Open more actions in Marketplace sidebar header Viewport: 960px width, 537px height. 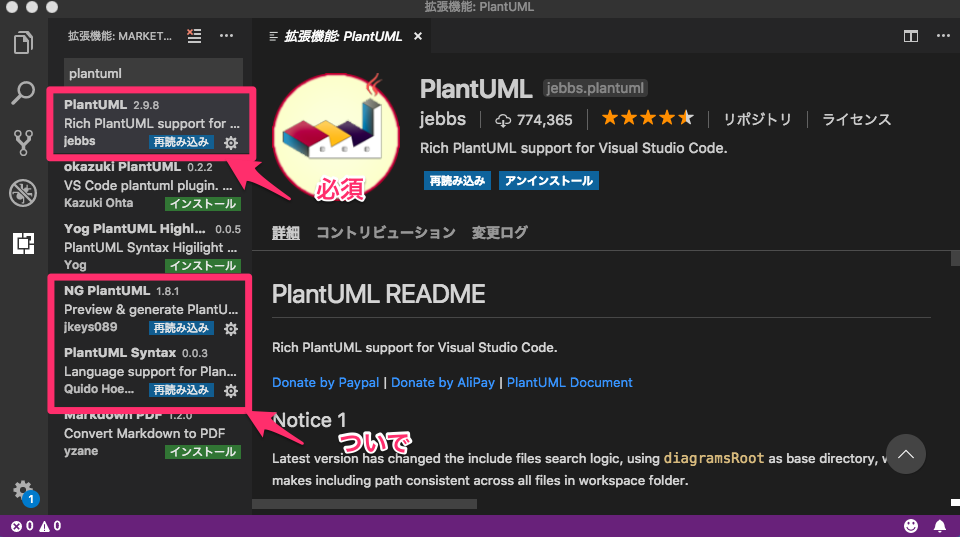227,36
